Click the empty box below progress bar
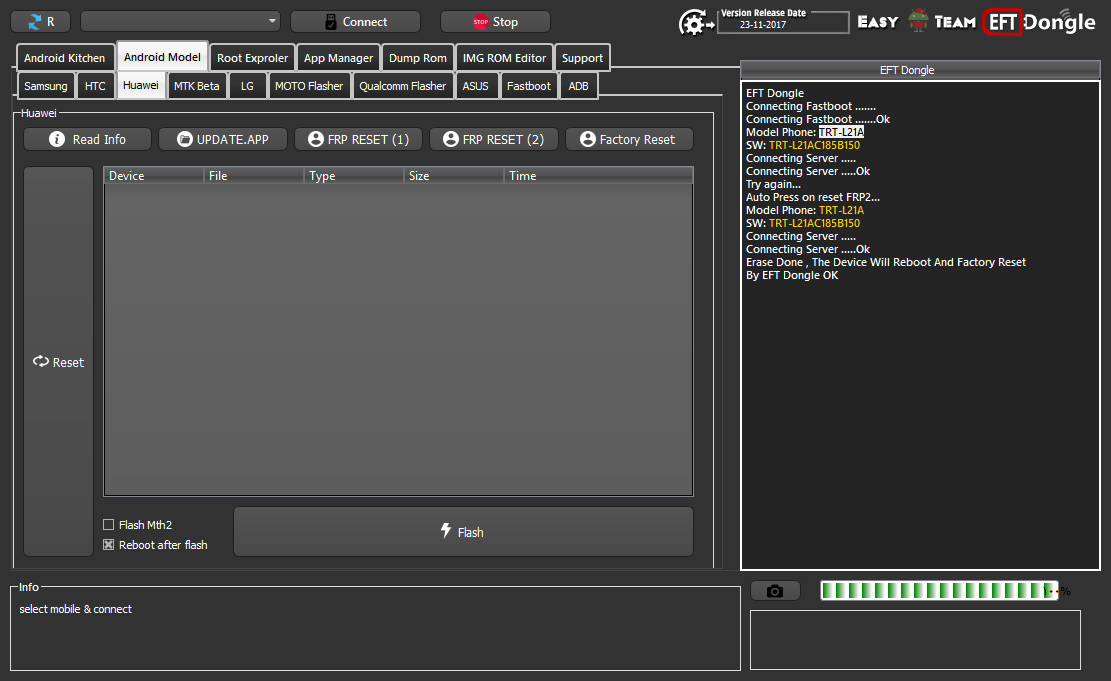This screenshot has height=681, width=1111. point(915,640)
